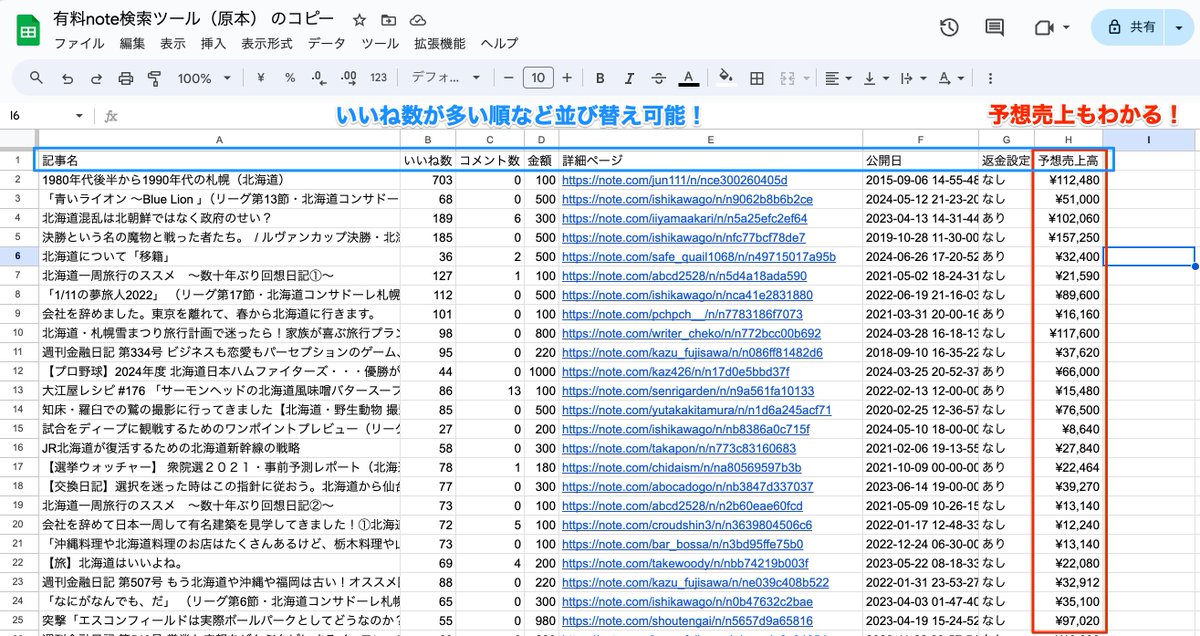Open the 100% zoom dropdown
Viewport: 1200px width, 636px height.
coord(203,78)
